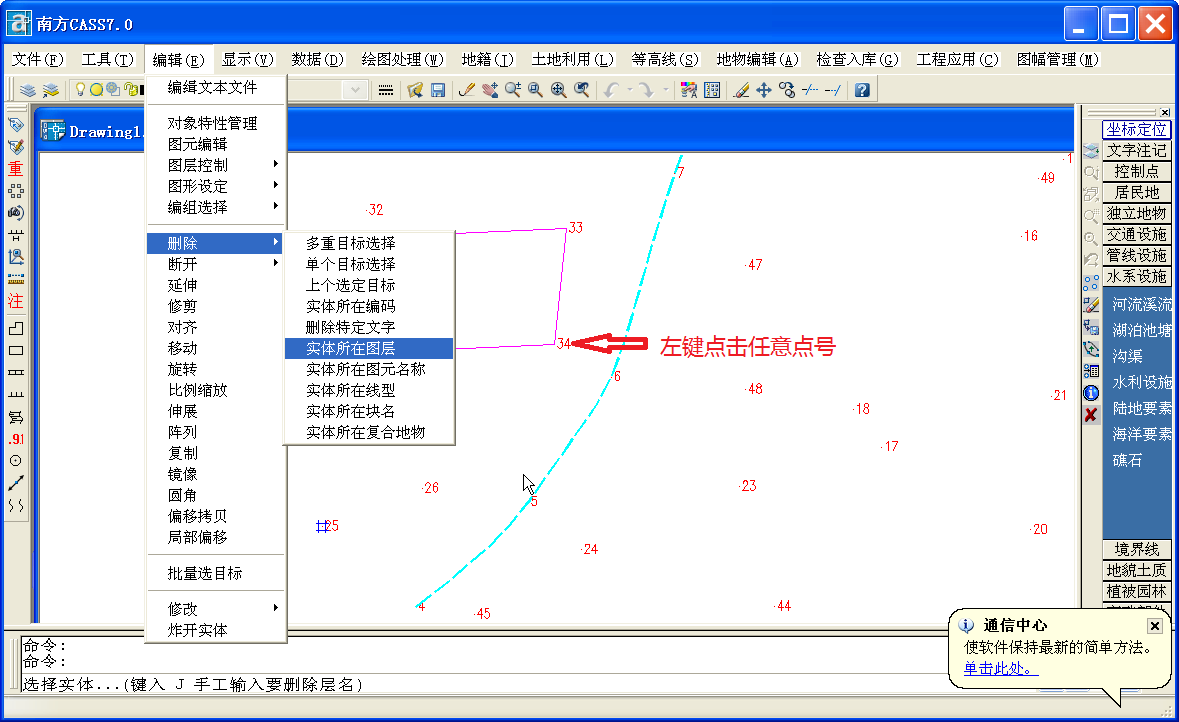Click the blue info icon in right strip
1179x722 pixels.
click(x=1091, y=393)
